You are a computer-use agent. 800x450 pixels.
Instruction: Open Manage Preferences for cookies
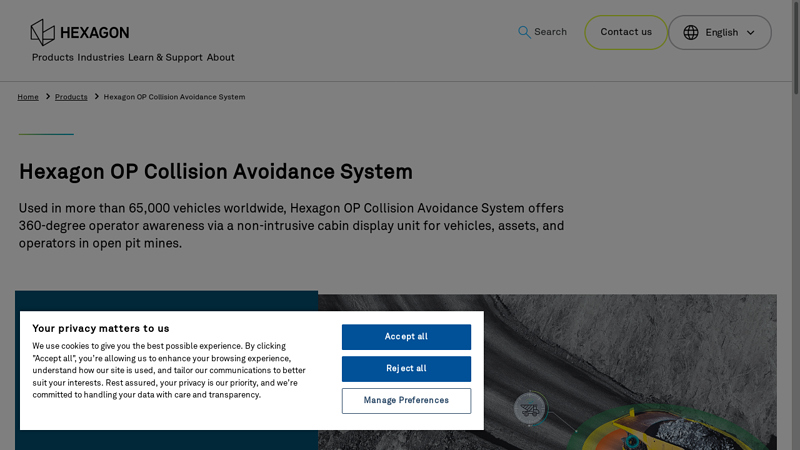pyautogui.click(x=406, y=401)
